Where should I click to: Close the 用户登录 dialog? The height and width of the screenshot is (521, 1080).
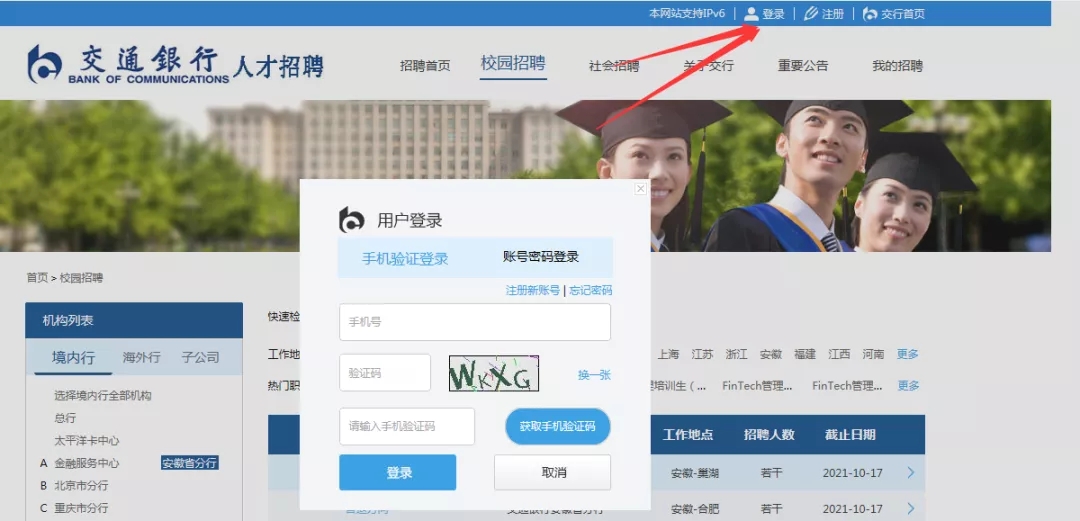click(x=641, y=189)
